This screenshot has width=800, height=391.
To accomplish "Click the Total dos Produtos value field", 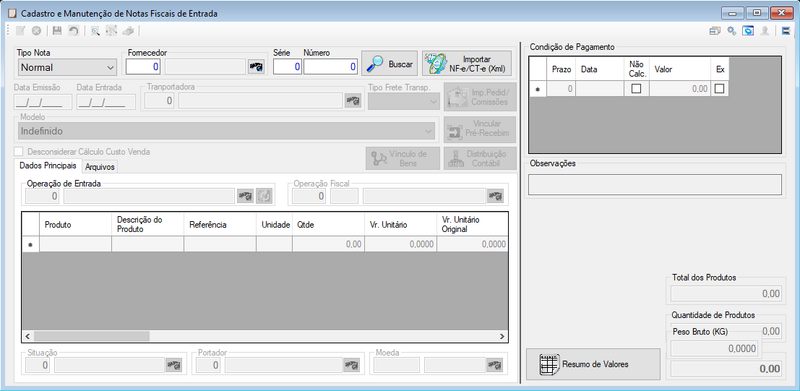I will coord(726,294).
